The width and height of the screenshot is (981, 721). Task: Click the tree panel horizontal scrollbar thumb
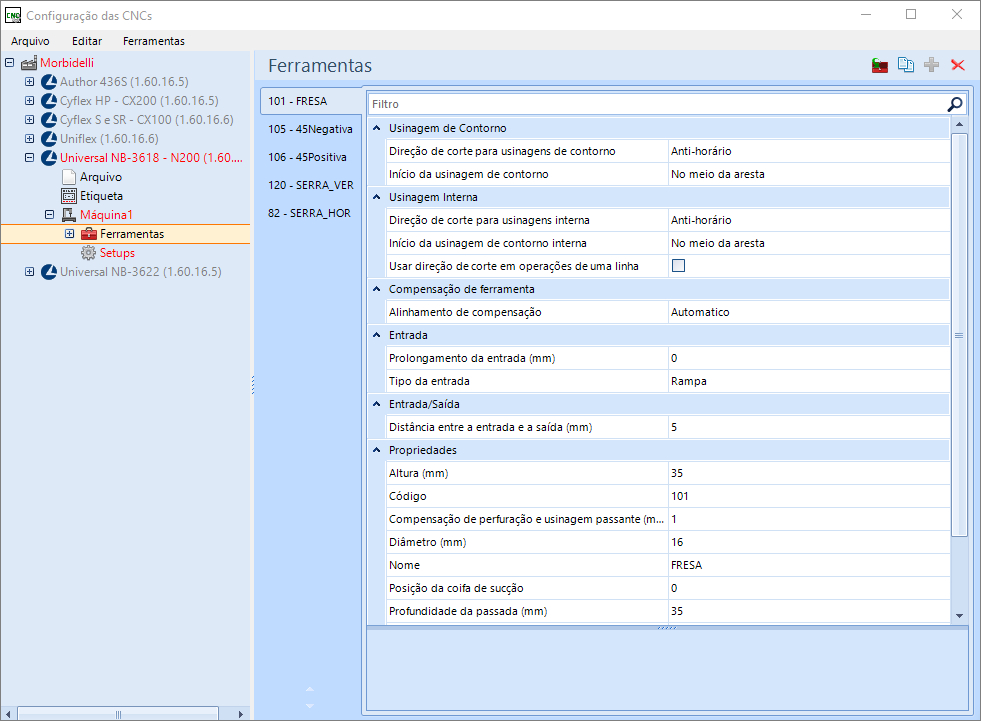[118, 714]
